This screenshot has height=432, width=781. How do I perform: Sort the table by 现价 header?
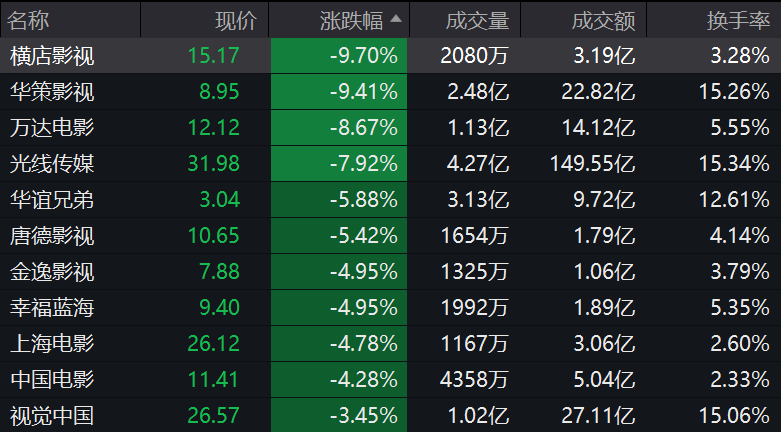(236, 19)
